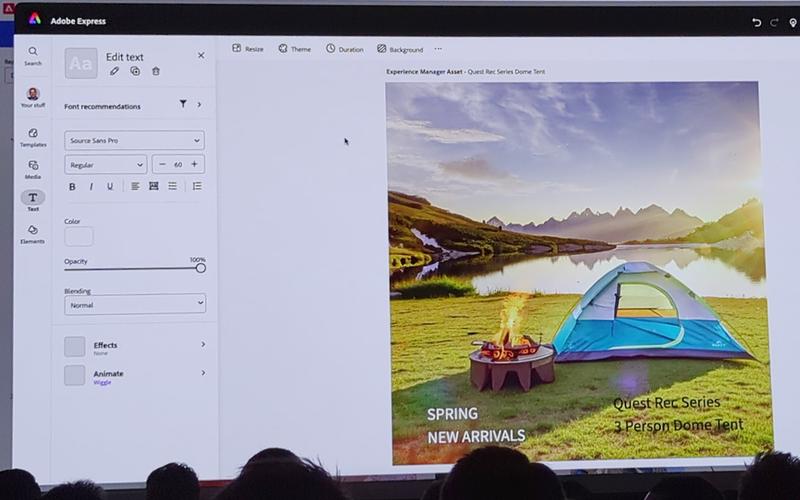The width and height of the screenshot is (800, 500).
Task: Click the location pin icon in header
Action: (x=793, y=23)
